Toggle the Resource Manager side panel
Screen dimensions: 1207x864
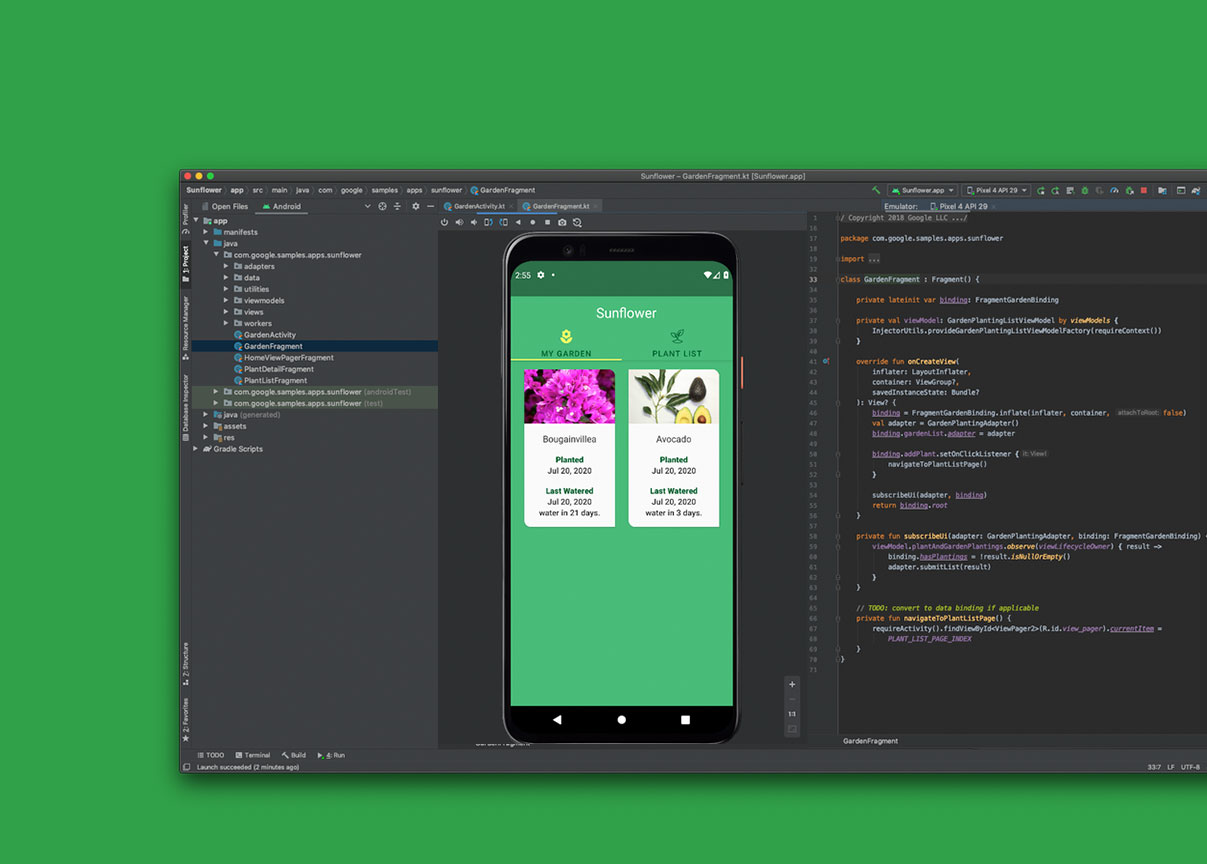185,329
